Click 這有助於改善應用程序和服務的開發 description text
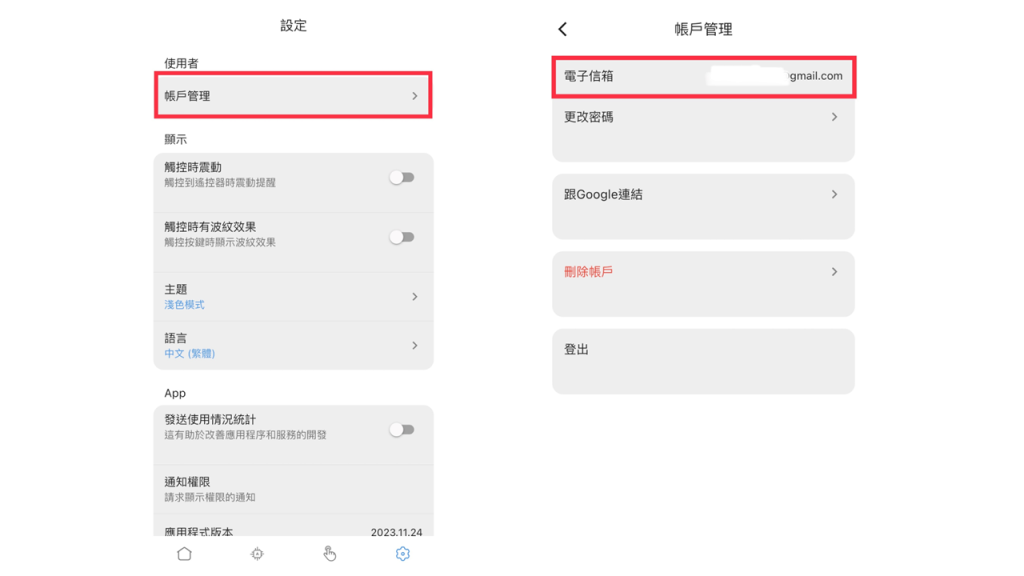 coord(246,435)
